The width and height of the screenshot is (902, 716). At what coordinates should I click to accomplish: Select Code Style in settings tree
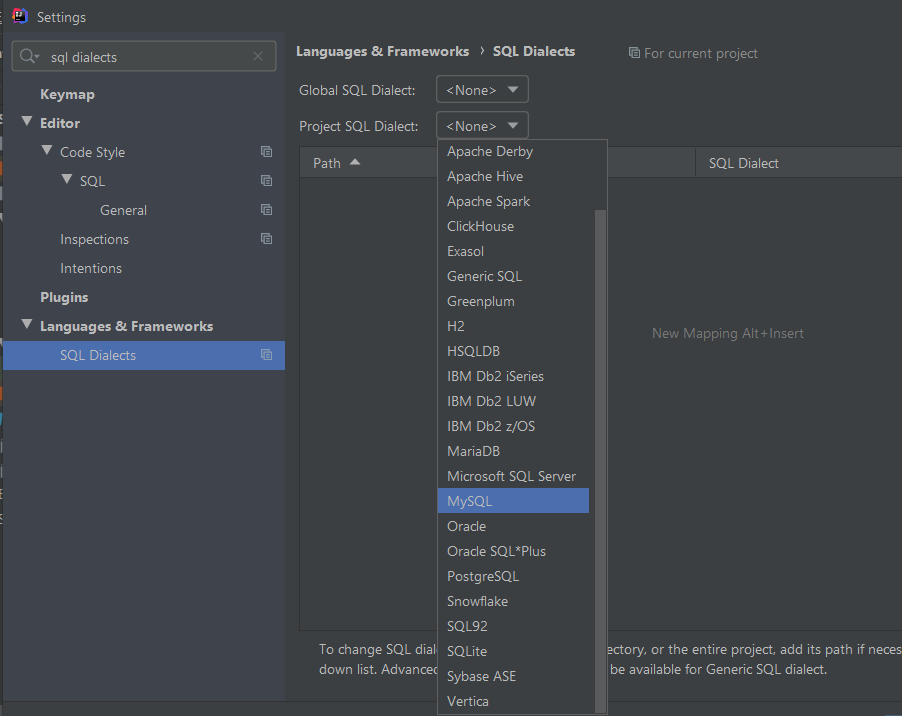tap(93, 152)
